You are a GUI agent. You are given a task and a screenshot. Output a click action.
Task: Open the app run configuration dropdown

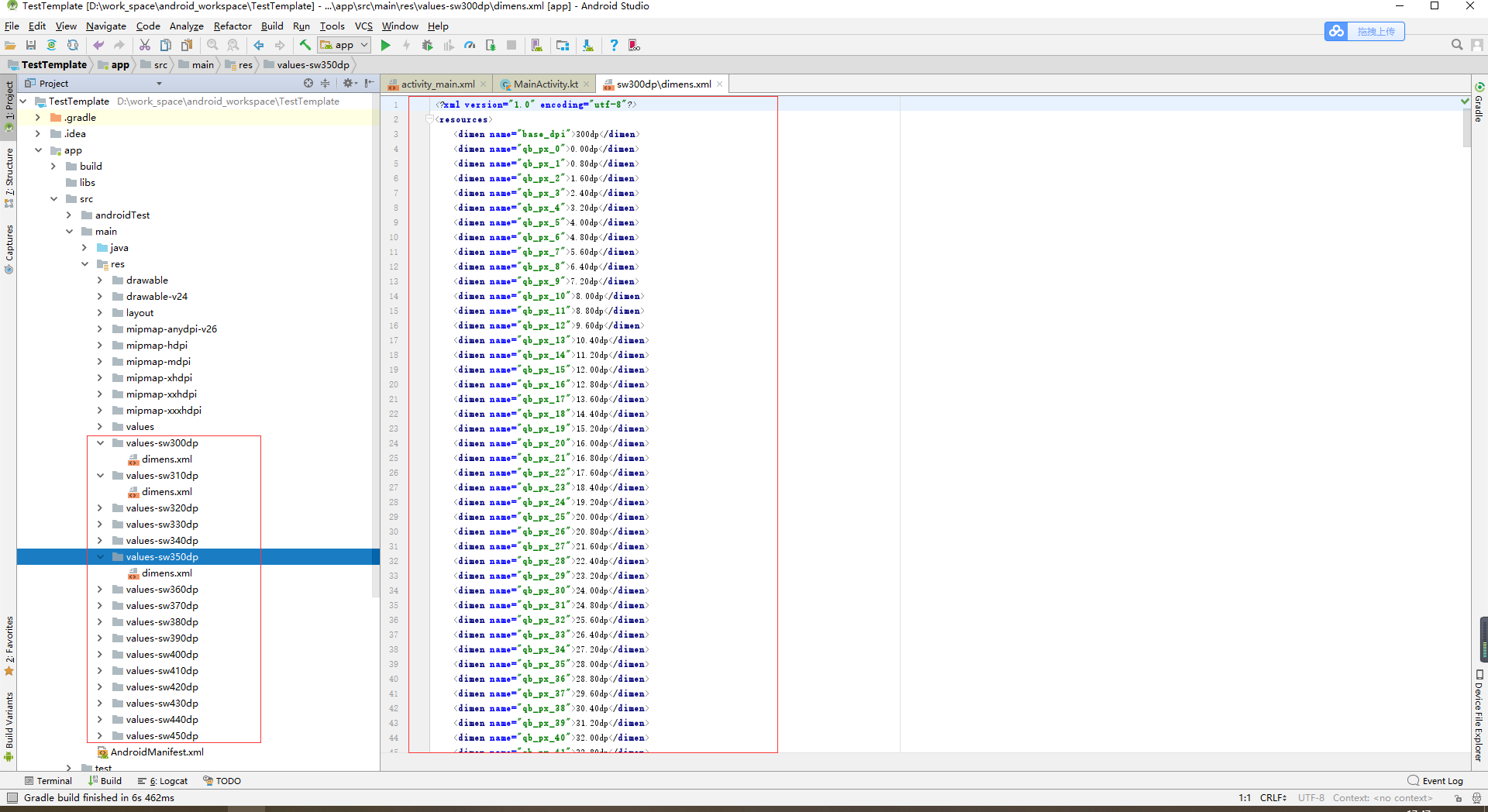pos(345,45)
